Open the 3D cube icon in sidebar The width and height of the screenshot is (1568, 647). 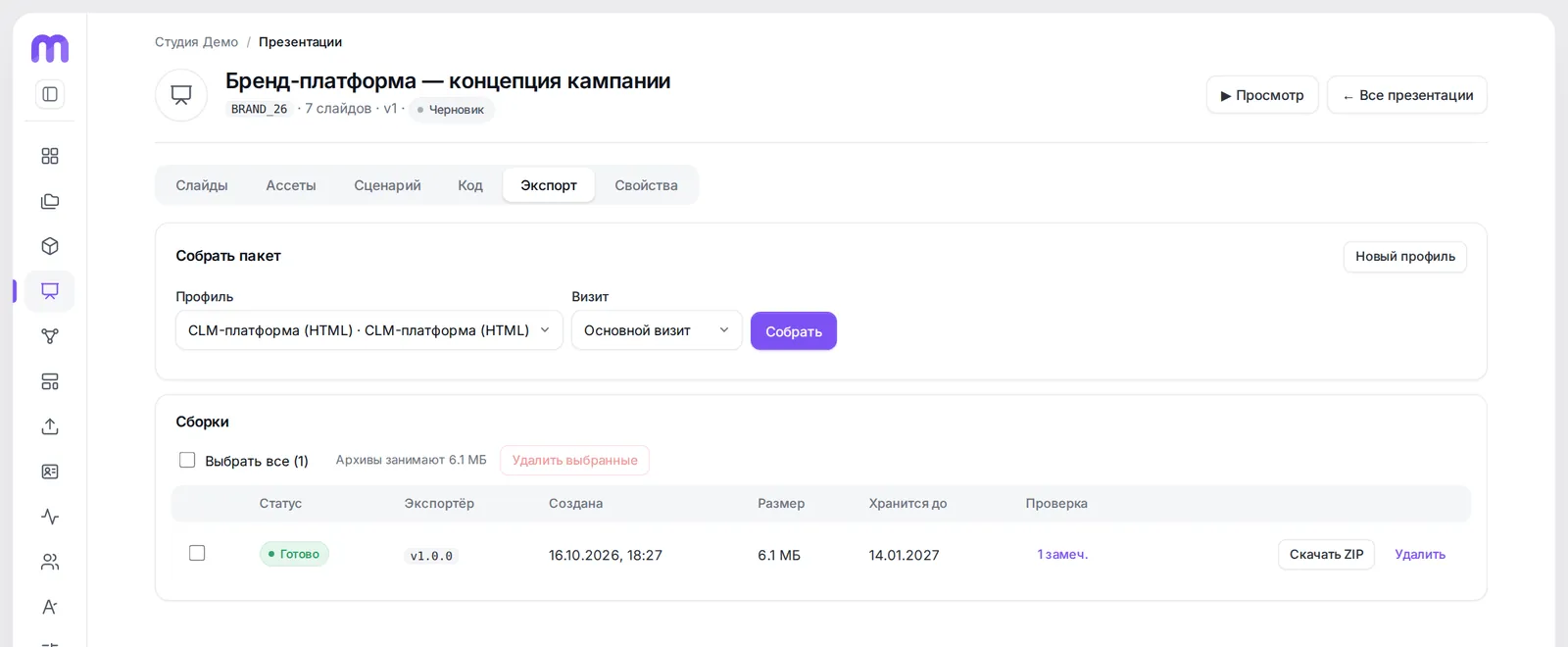coord(50,246)
